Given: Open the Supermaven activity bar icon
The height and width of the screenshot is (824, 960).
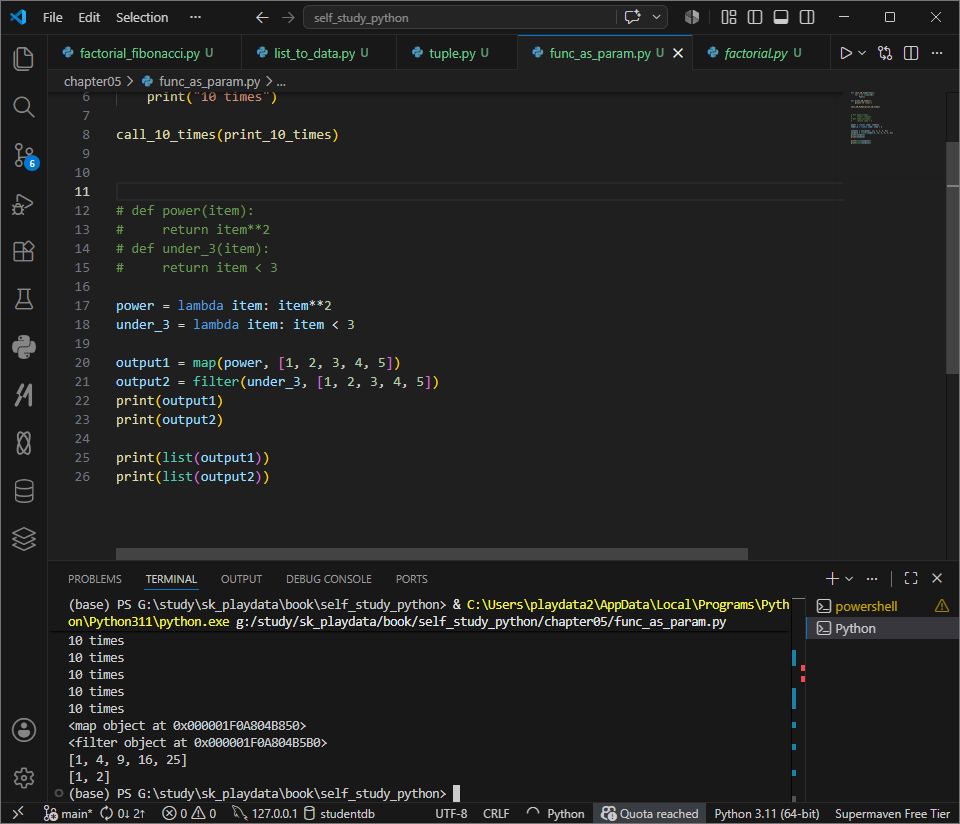Looking at the screenshot, I should (23, 395).
